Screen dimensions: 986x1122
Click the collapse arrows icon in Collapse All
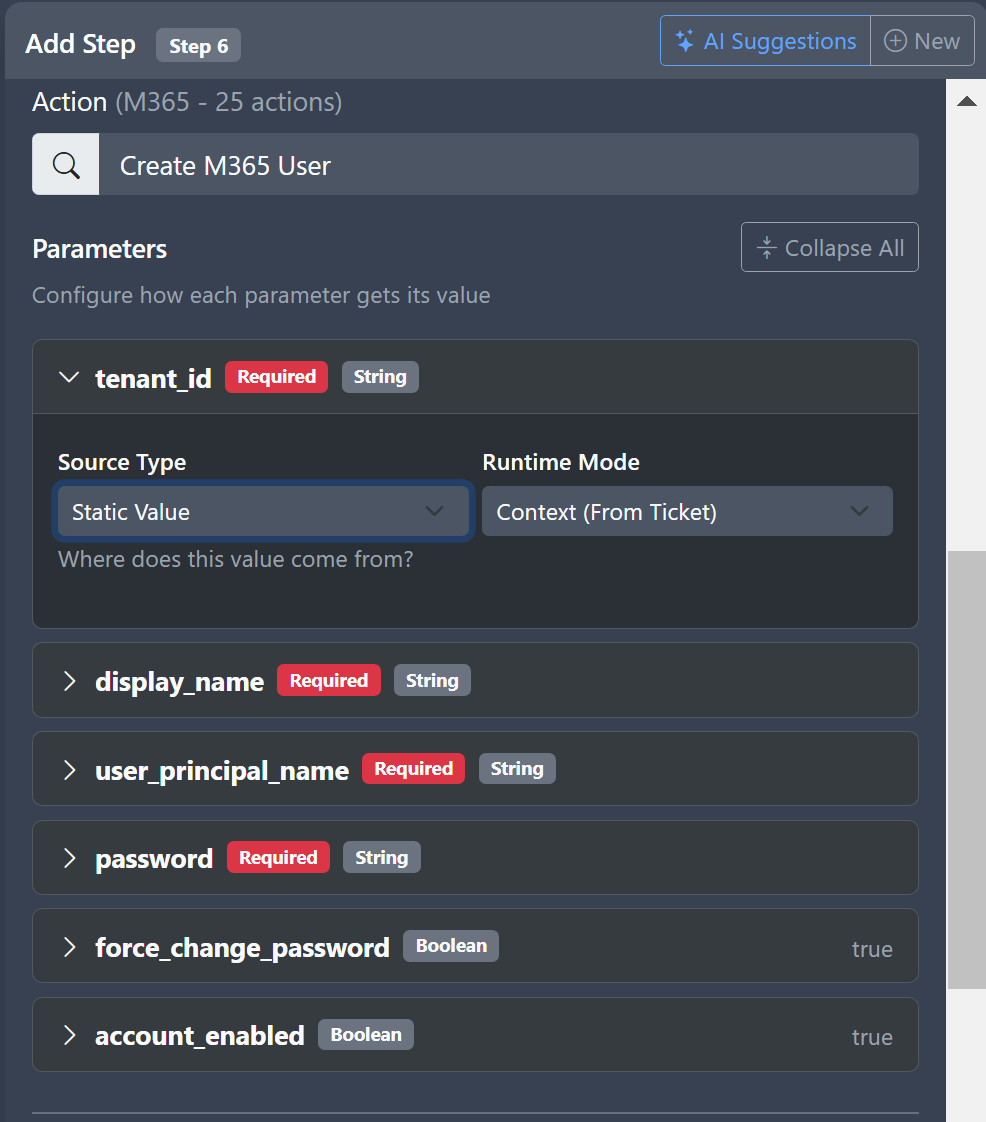tap(766, 248)
